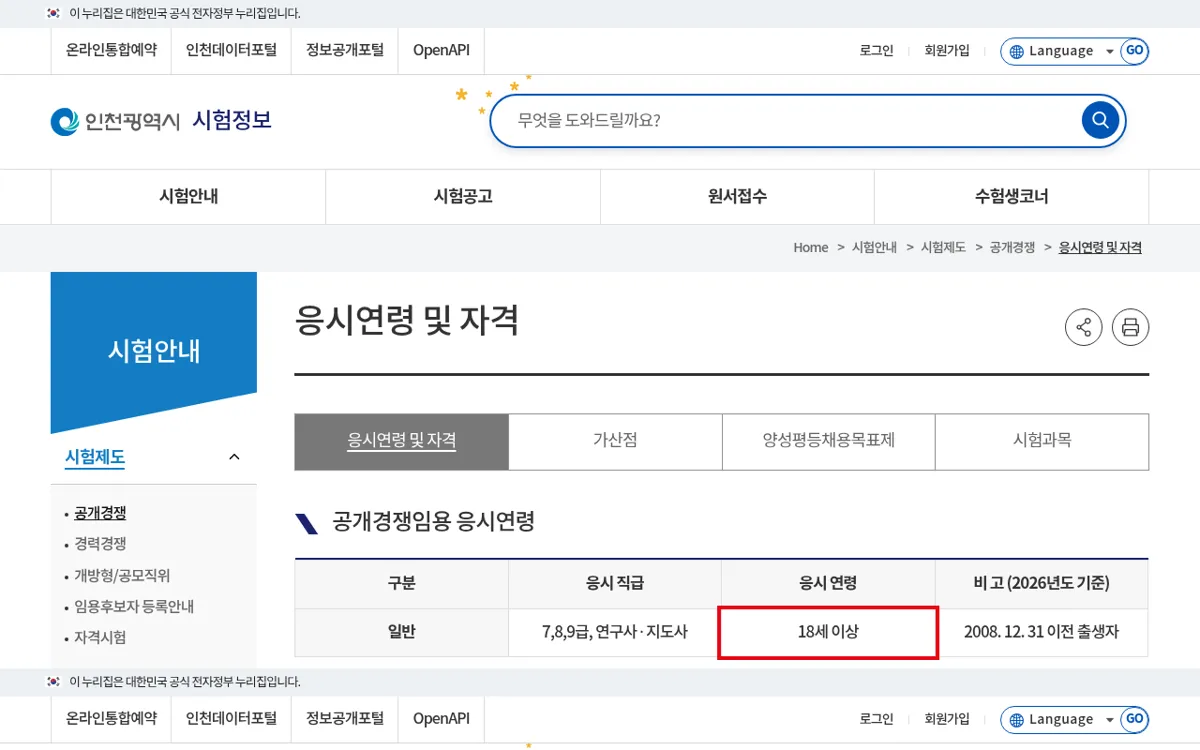
Task: Click the GO button in the upper header
Action: click(x=1134, y=51)
